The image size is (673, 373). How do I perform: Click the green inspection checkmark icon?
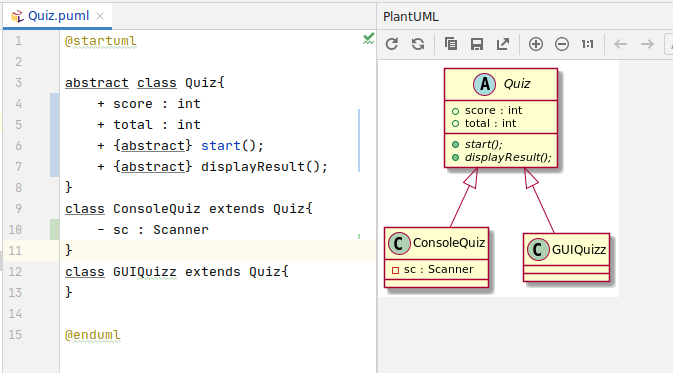368,39
